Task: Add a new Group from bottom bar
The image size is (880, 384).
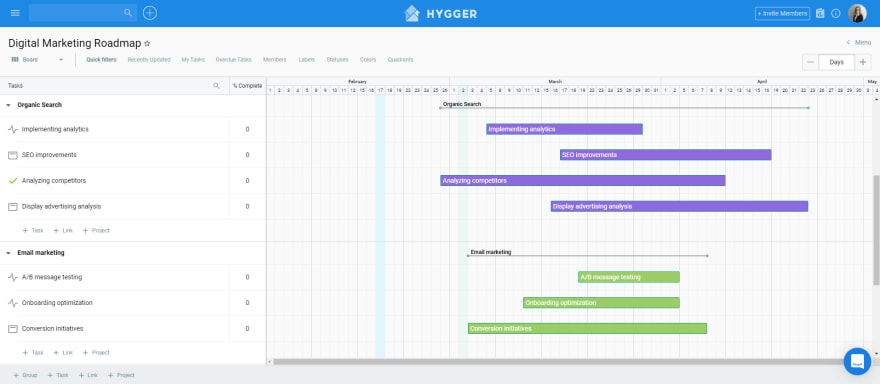Action: click(x=25, y=375)
